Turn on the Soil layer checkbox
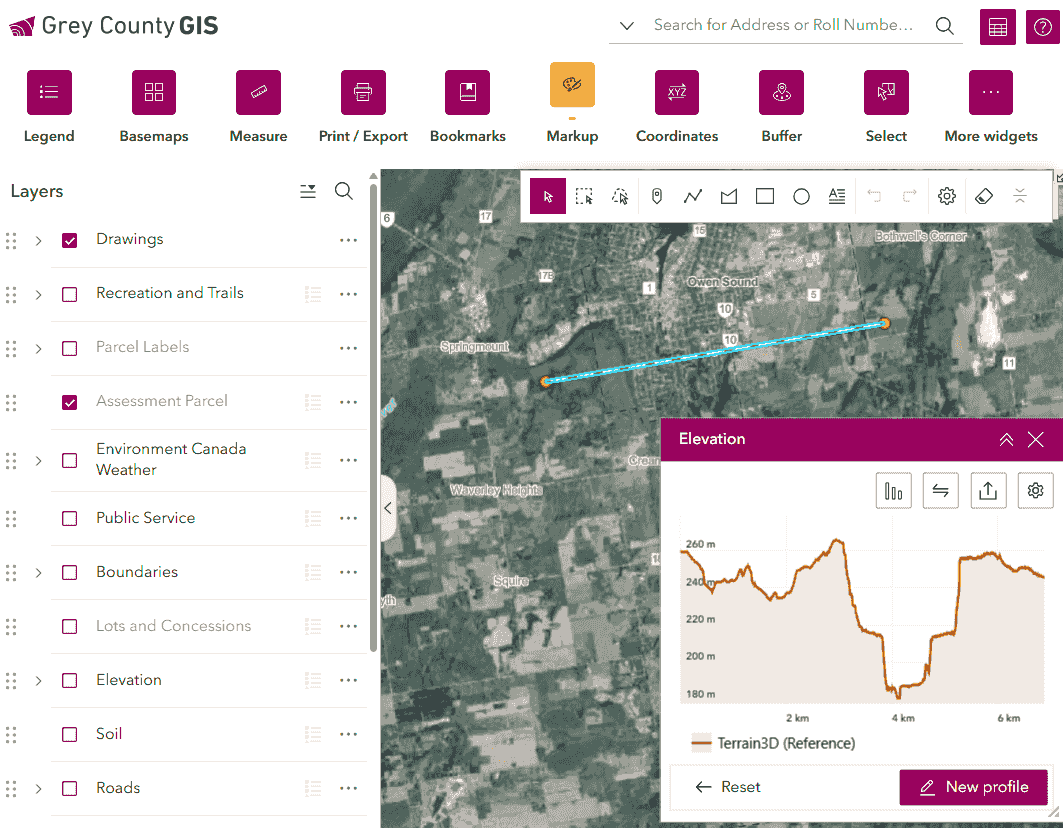This screenshot has height=828, width=1063. [69, 734]
